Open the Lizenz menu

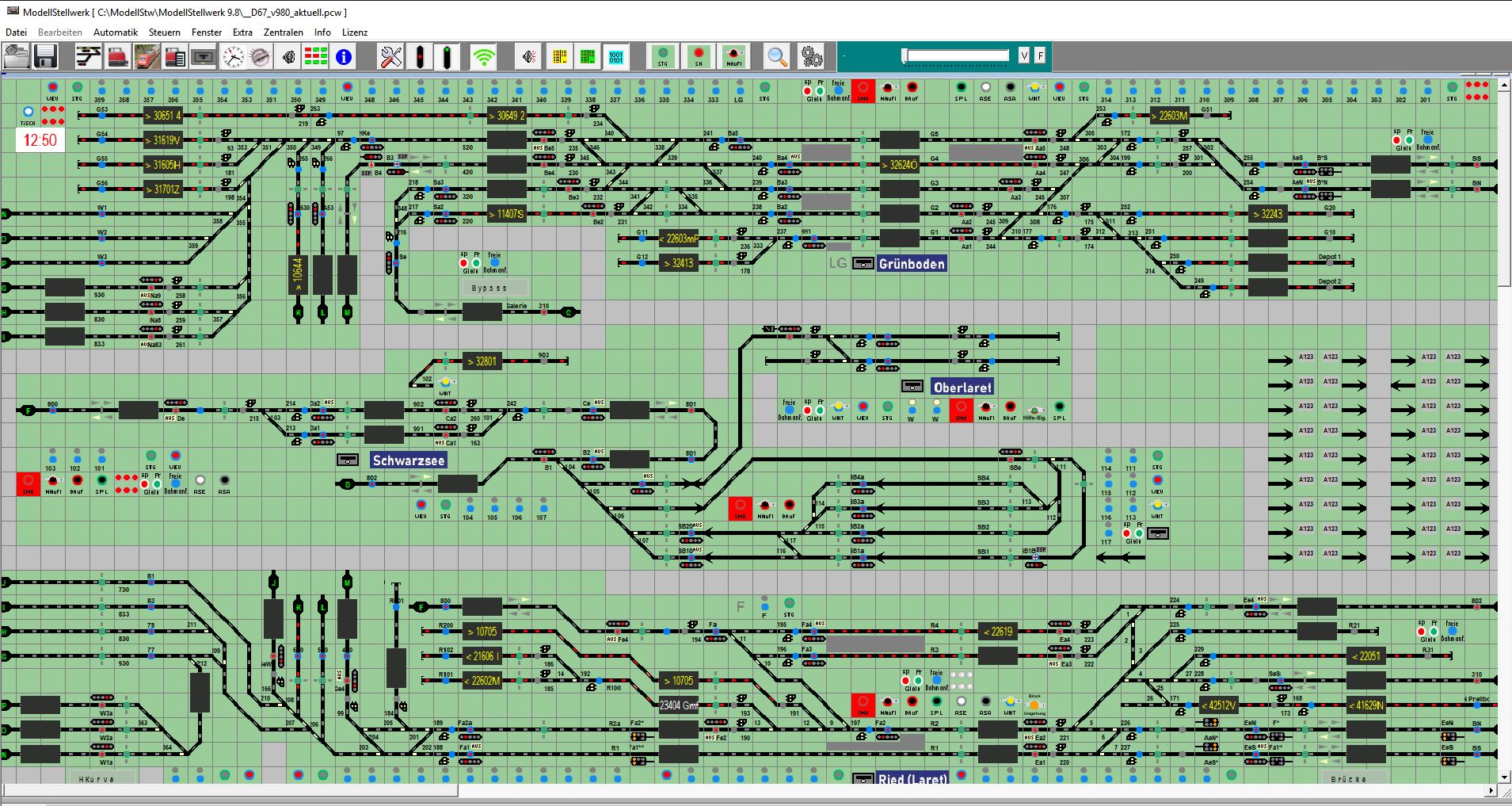(355, 32)
